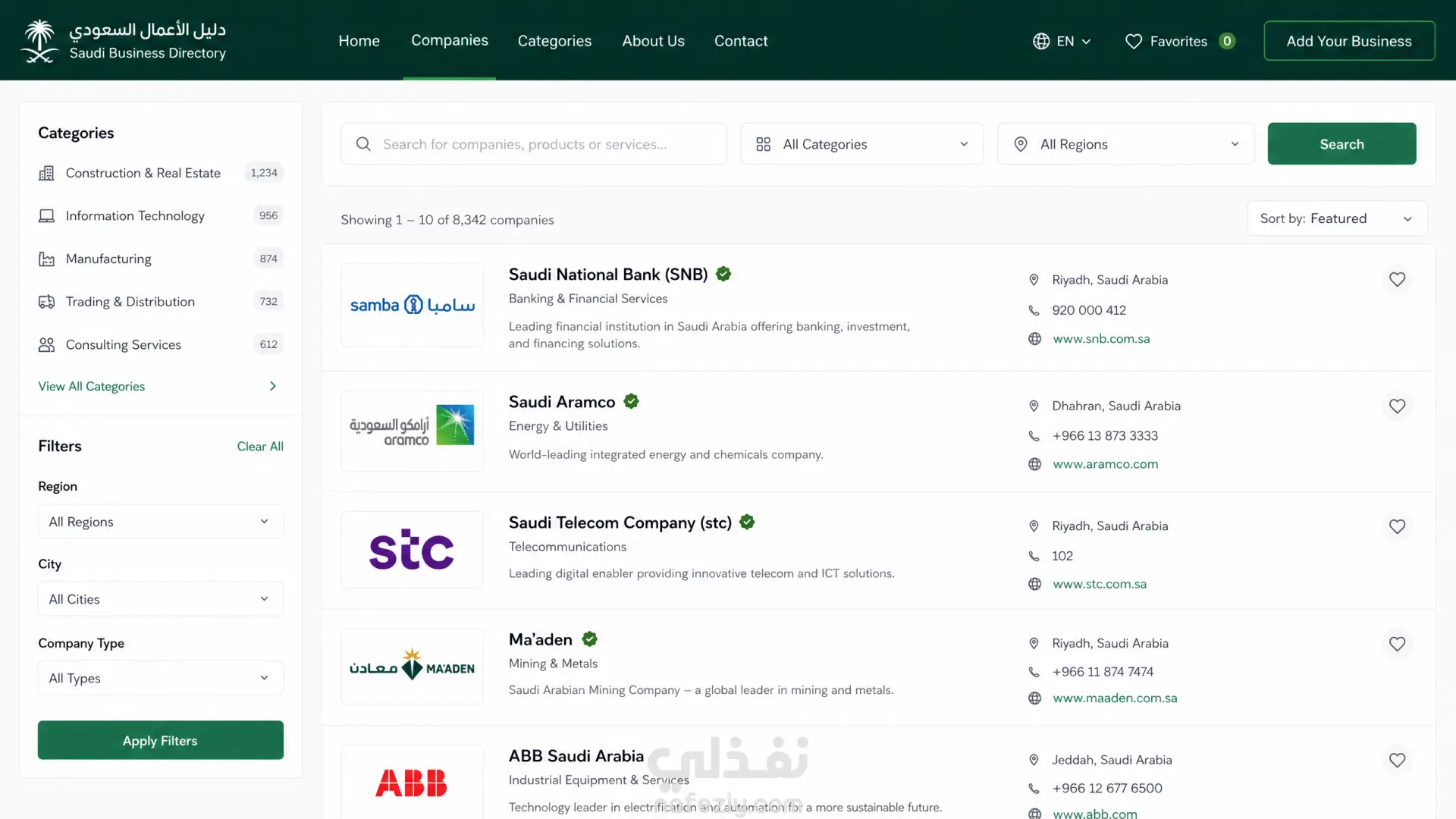Open the www.aramco.com website link
The image size is (1456, 819).
(1106, 464)
